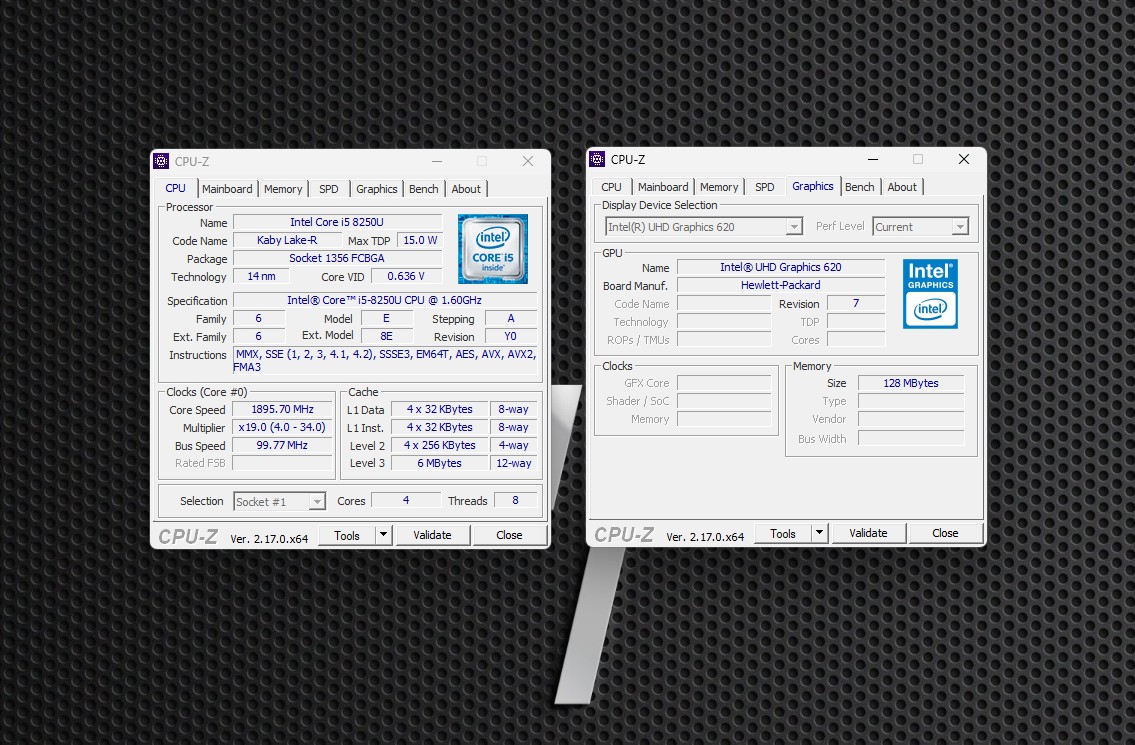The height and width of the screenshot is (745, 1135).
Task: Switch to Bench tab in left window
Action: (x=424, y=189)
